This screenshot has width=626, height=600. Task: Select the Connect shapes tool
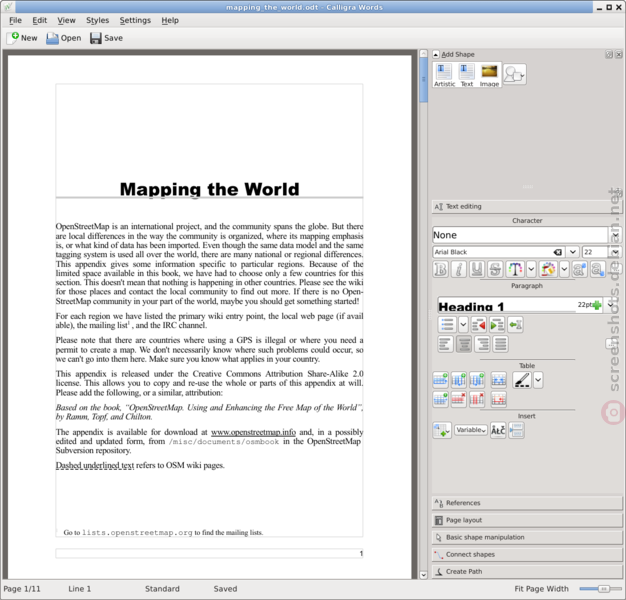[527, 554]
